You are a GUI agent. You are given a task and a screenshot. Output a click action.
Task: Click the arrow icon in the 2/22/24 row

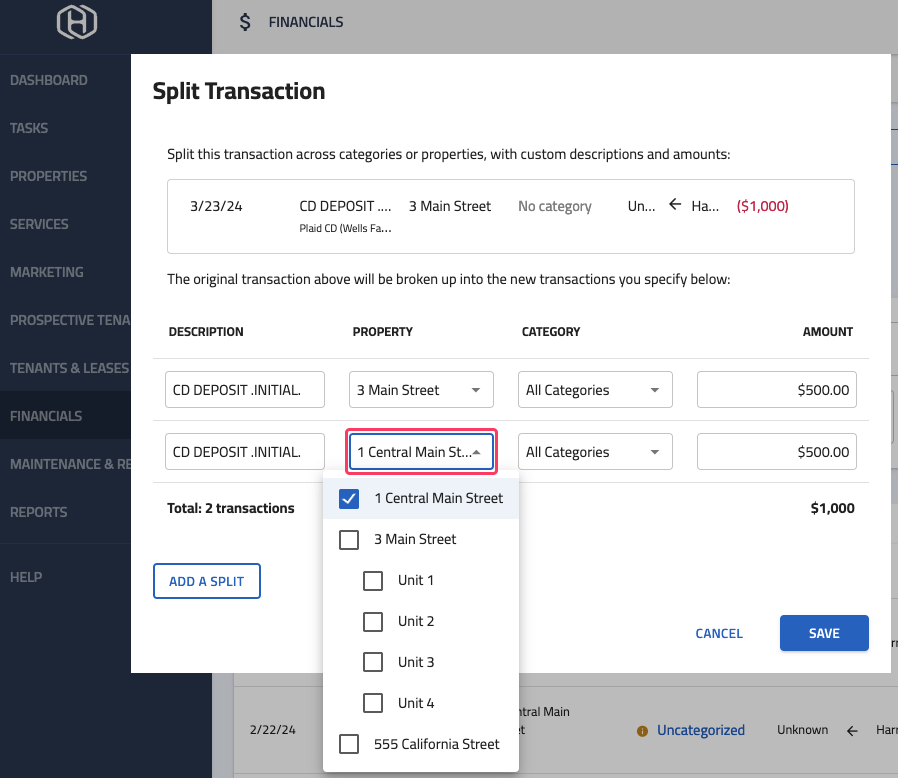[x=851, y=730]
